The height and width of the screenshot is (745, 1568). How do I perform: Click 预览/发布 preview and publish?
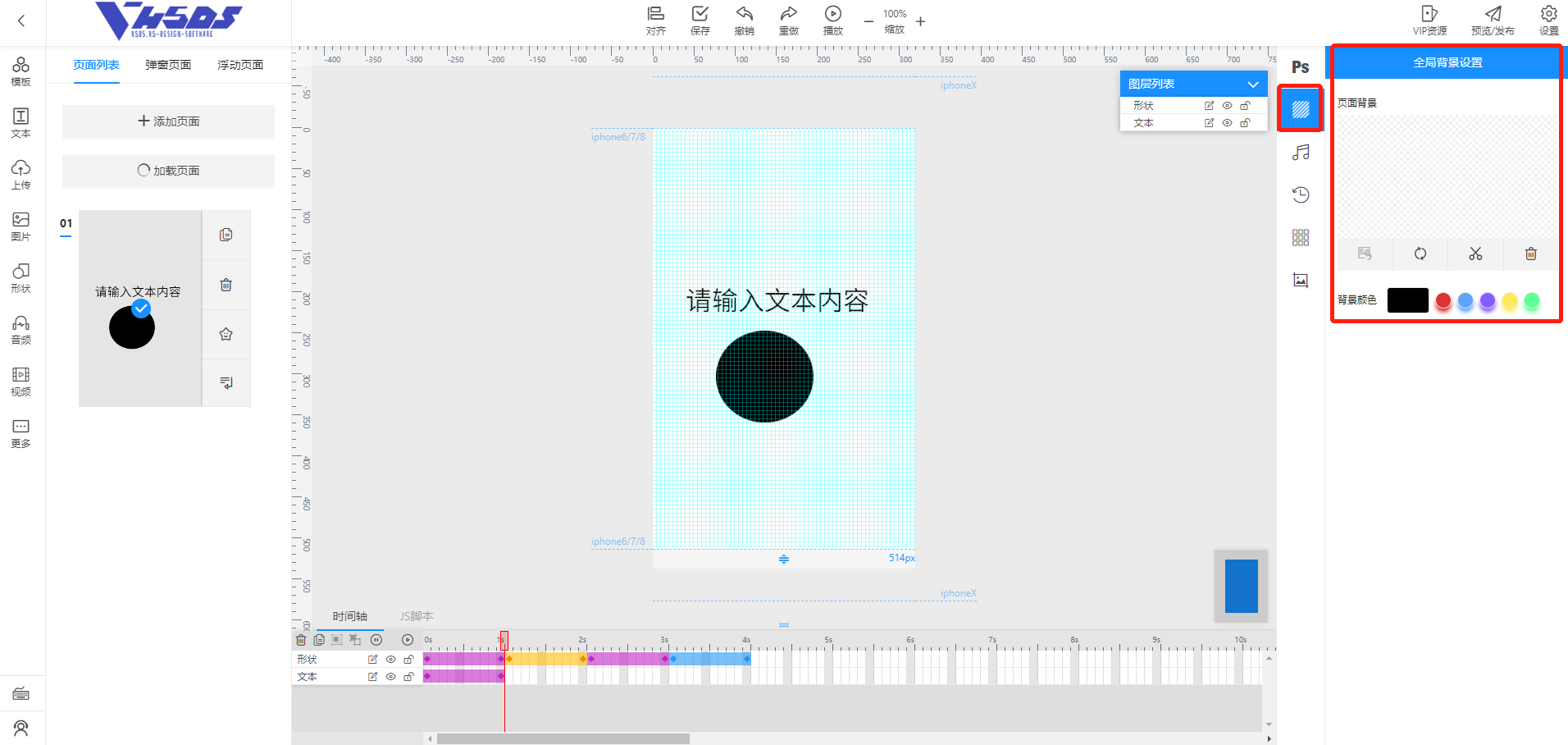pyautogui.click(x=1493, y=21)
